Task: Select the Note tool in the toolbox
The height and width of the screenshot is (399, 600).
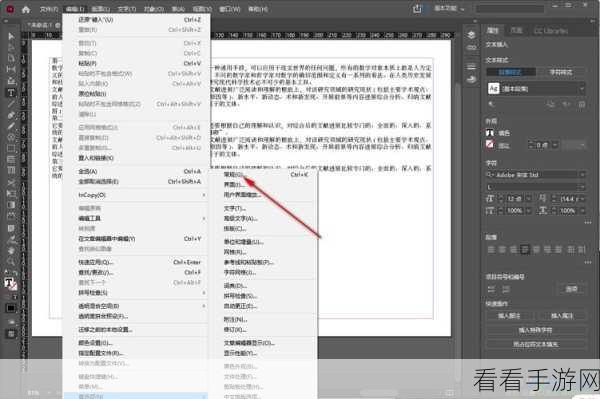Action: tap(11, 228)
